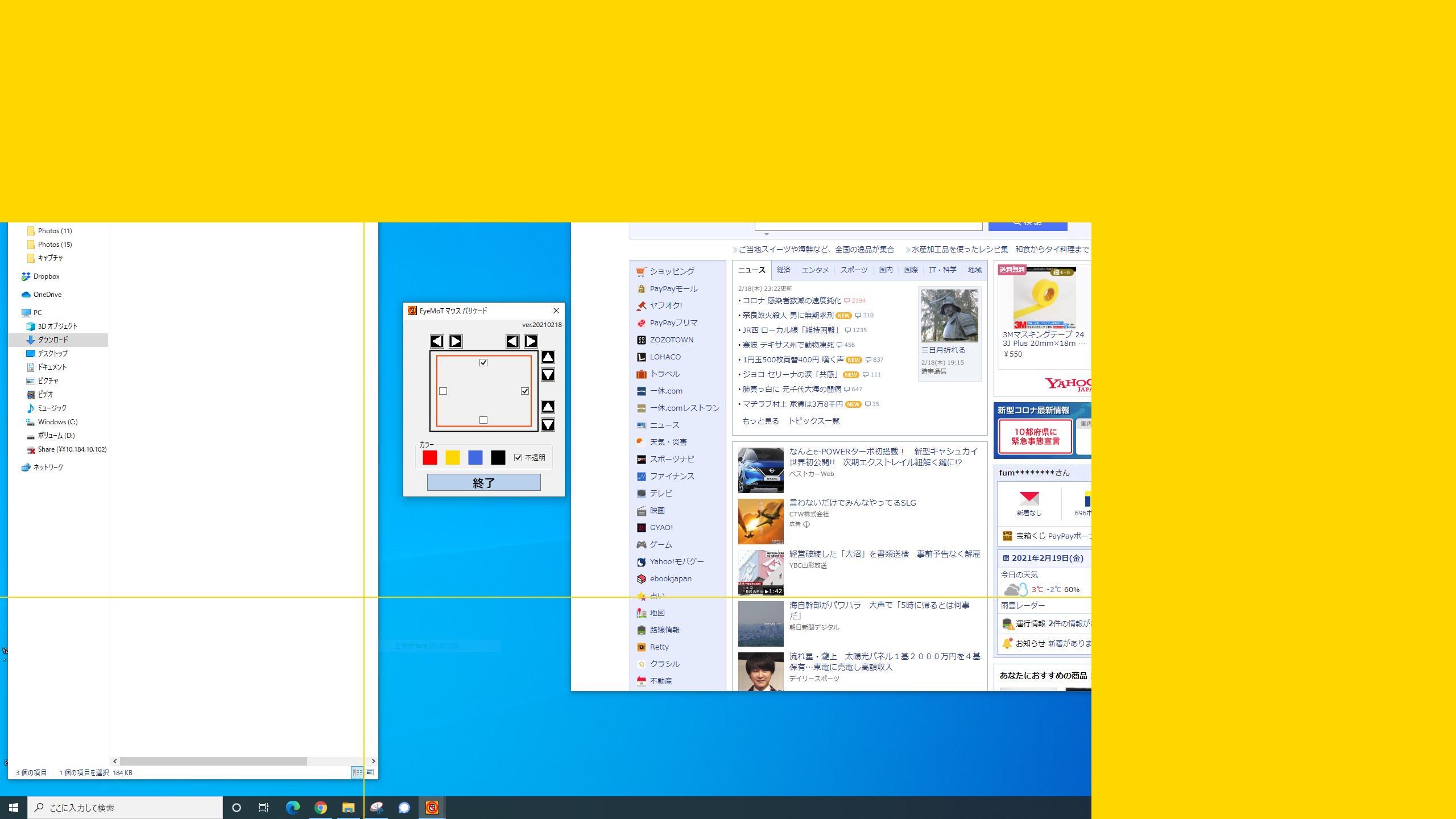Open トラベル in Yahoo sidebar
This screenshot has width=1456, height=819.
[x=664, y=374]
